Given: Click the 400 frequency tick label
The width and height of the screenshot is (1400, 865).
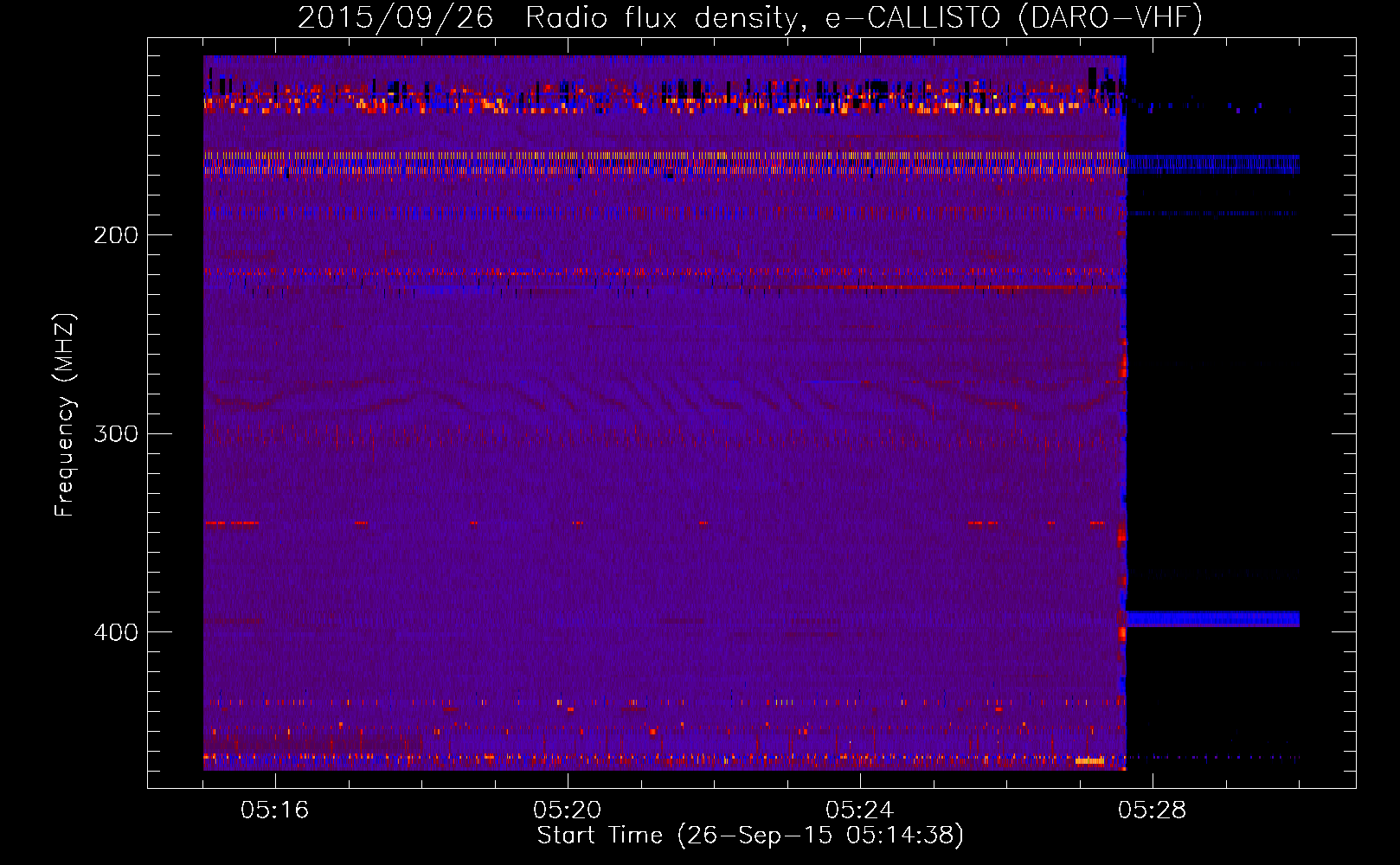Looking at the screenshot, I should click(x=116, y=632).
